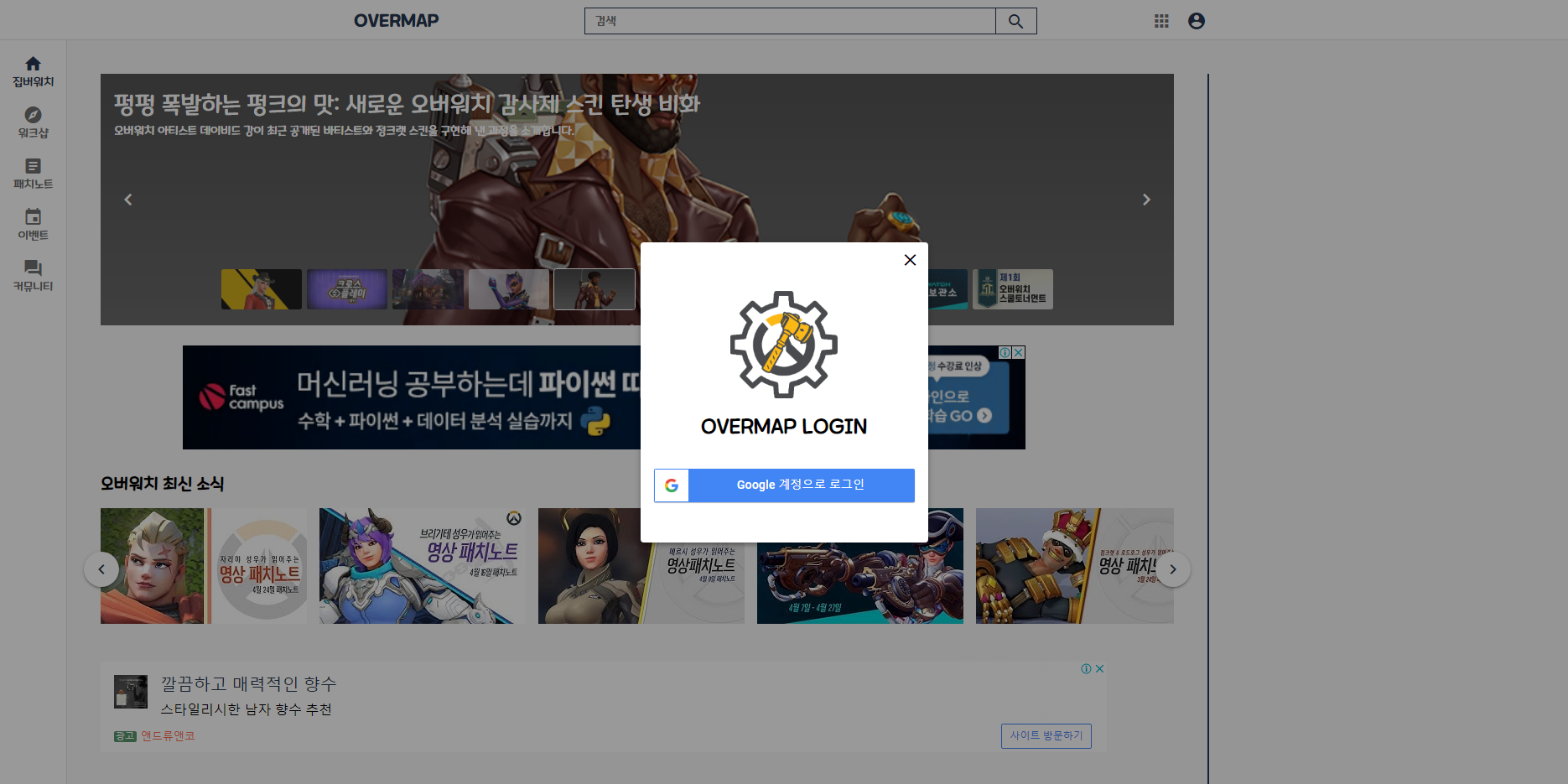The width and height of the screenshot is (1568, 784).
Task: Click the OVERMAP gear hammer logo
Action: (x=784, y=345)
